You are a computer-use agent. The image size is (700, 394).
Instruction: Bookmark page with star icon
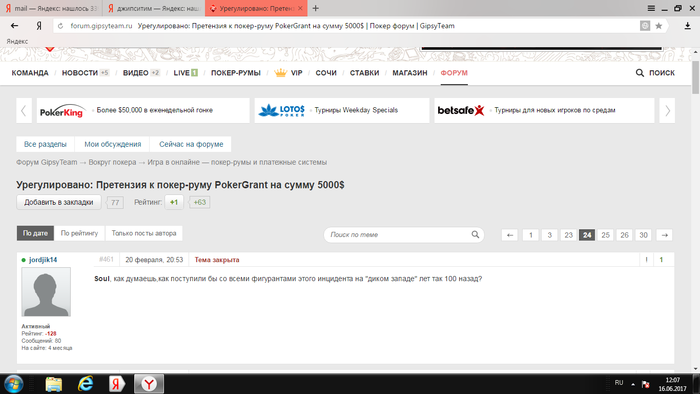point(658,26)
